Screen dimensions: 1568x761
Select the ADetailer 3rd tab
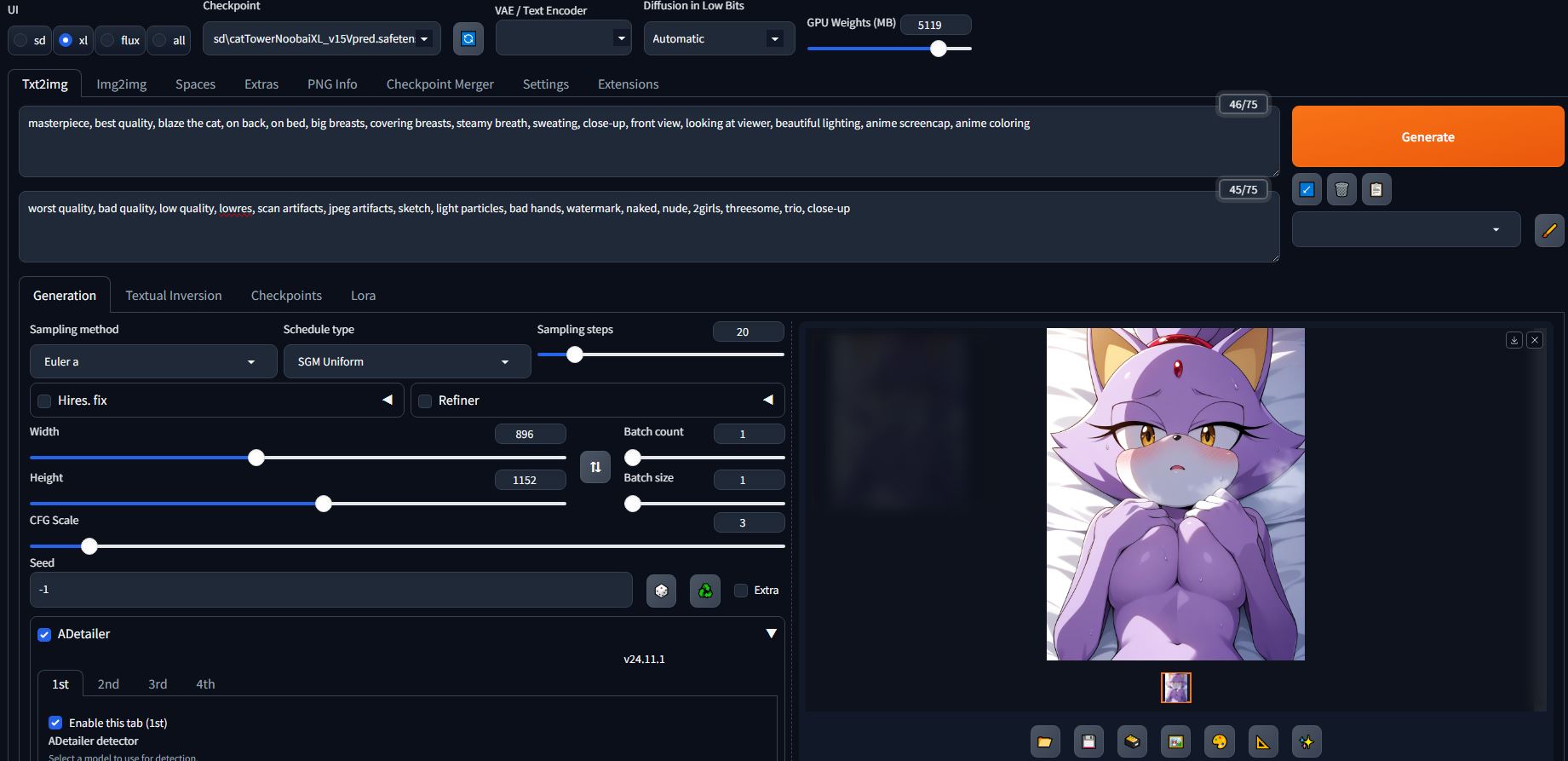click(x=158, y=684)
